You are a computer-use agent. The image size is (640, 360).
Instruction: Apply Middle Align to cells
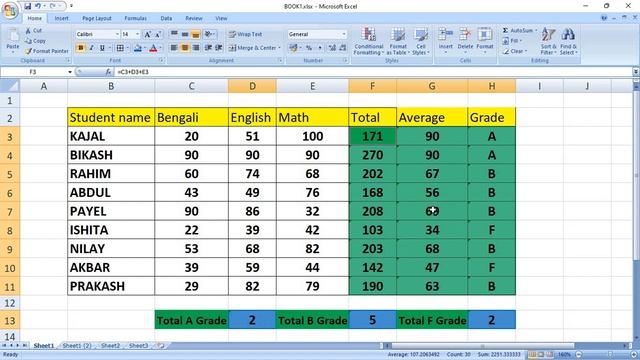pyautogui.click(x=185, y=34)
